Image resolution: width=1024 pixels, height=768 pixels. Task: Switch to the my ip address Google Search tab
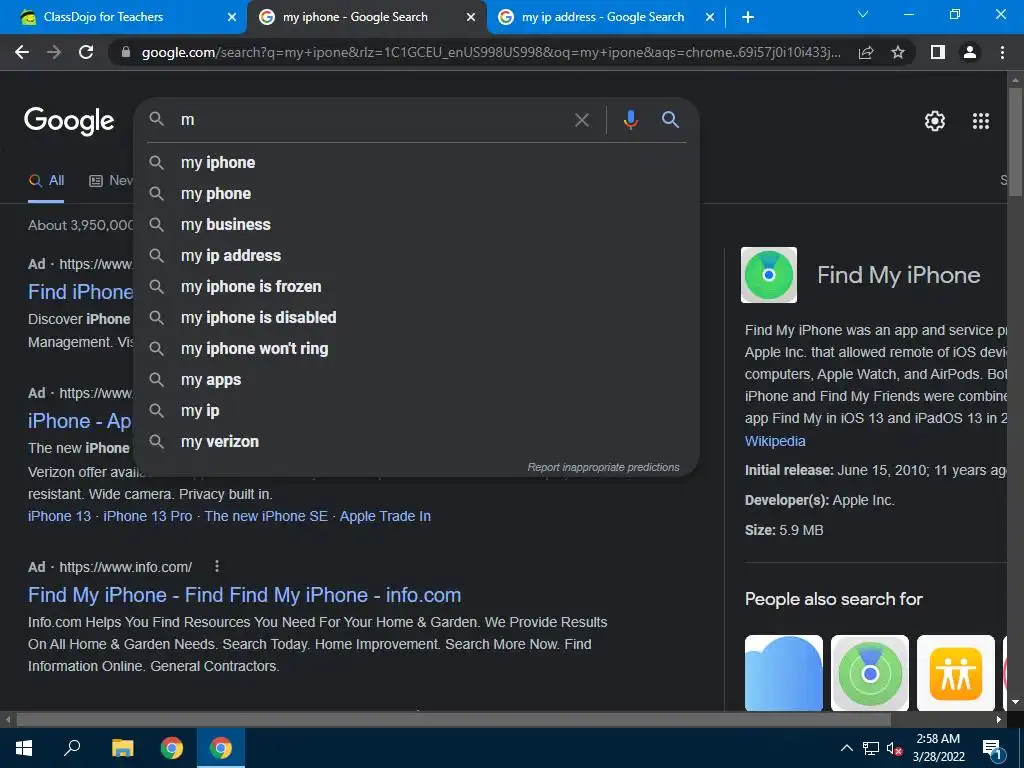pyautogui.click(x=602, y=17)
